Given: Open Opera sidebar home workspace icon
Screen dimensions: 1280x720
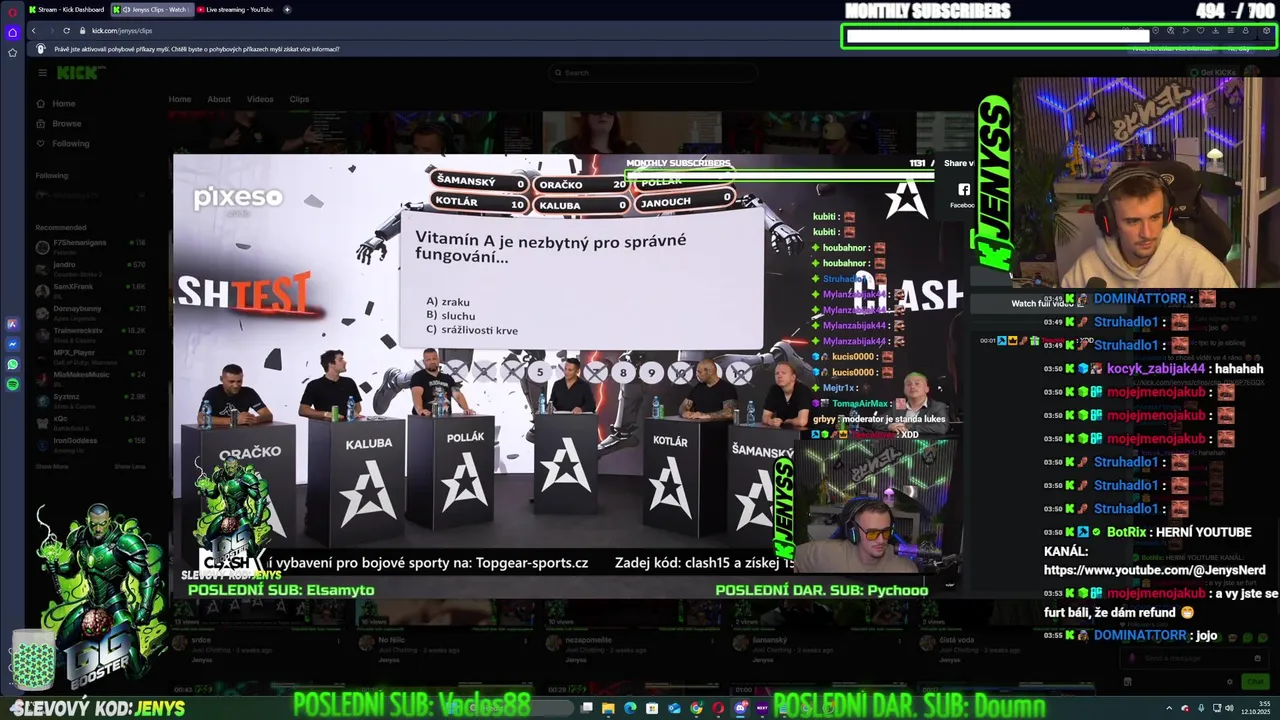Looking at the screenshot, I should (x=12, y=32).
